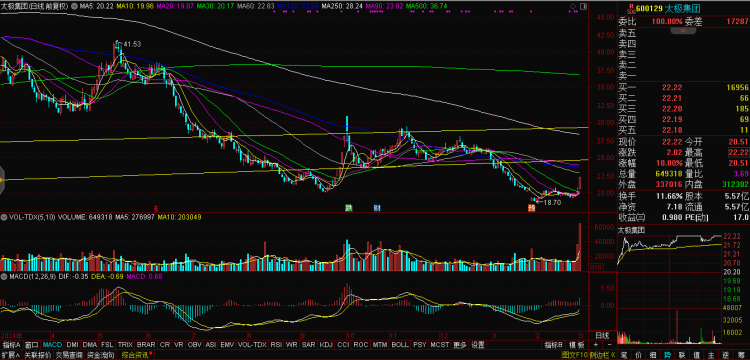Click the '值' valuation icon
The image size is (750, 360).
[x=696, y=355]
